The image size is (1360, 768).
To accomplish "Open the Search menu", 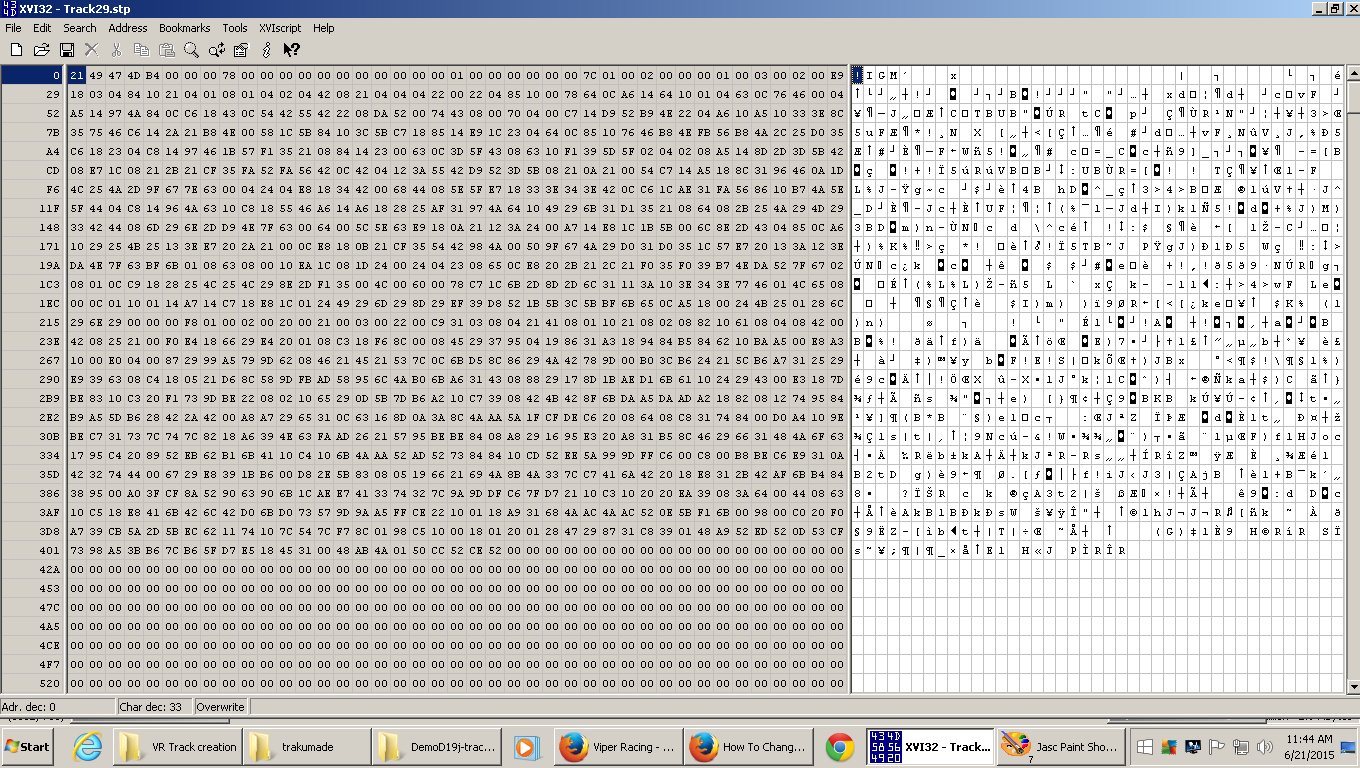I will point(80,28).
